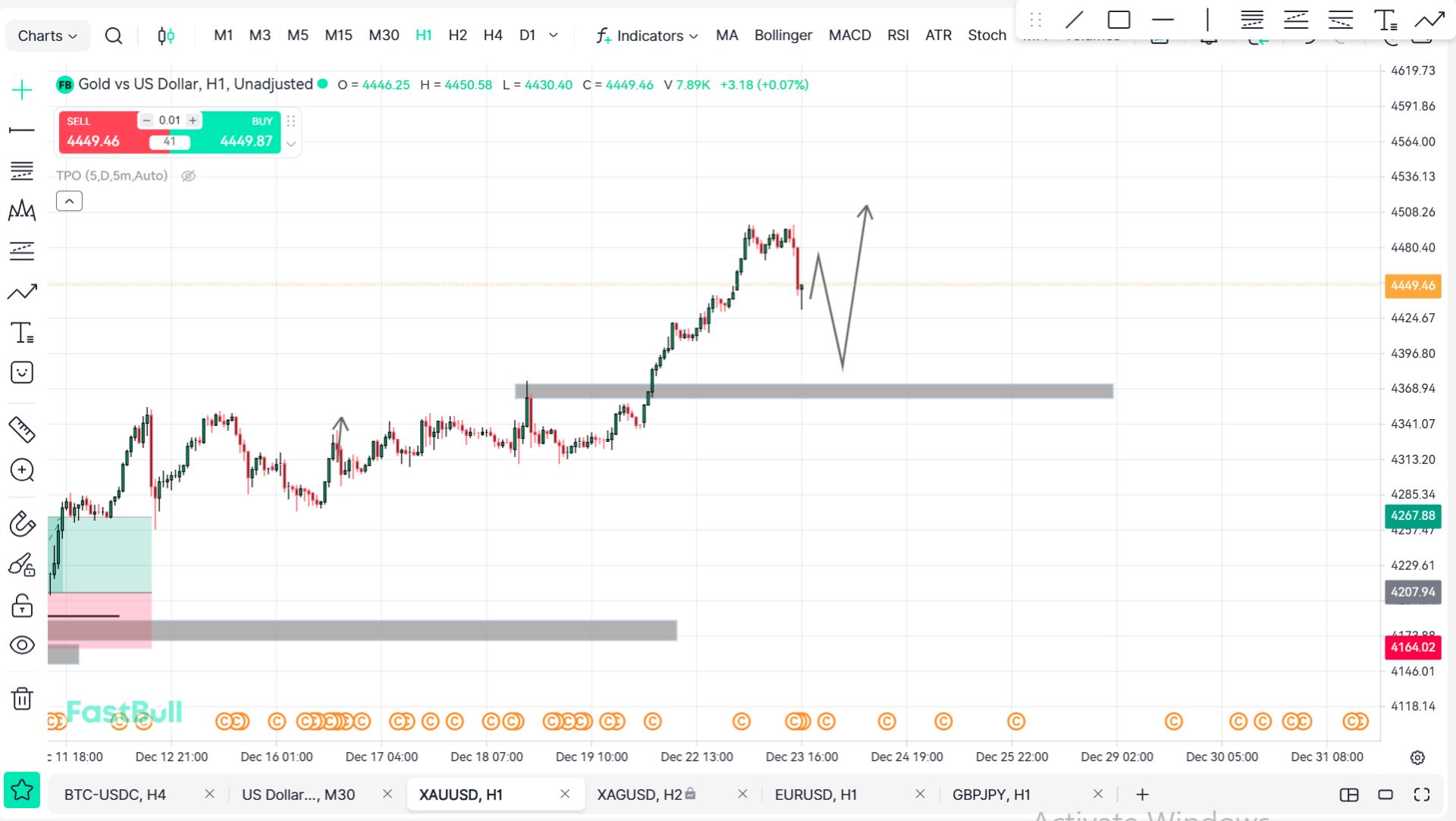Image resolution: width=1456 pixels, height=821 pixels.
Task: Open the emoji sticker tool
Action: [x=22, y=372]
